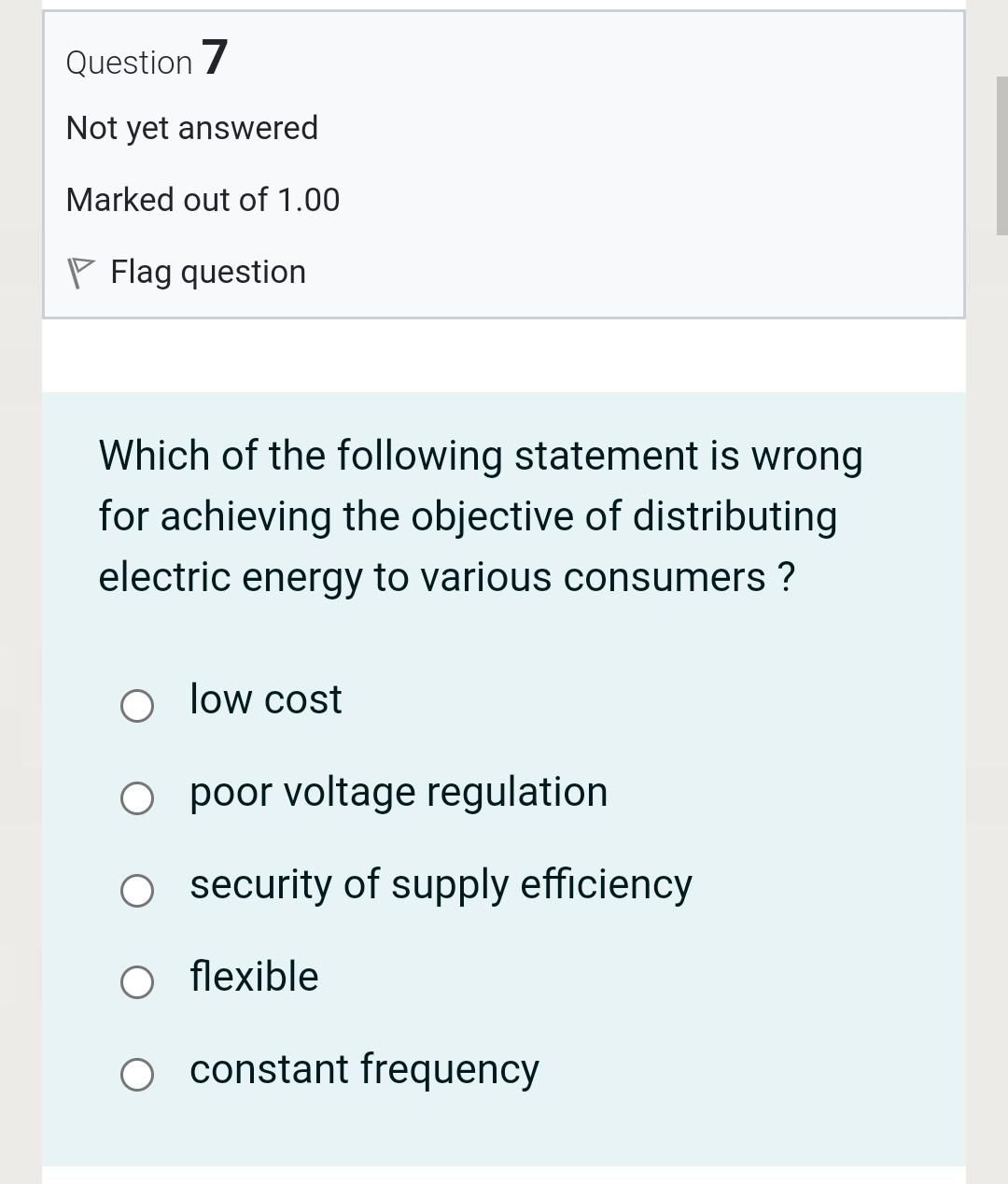Choose the poor voltage regulation radio button
1008x1184 pixels.
(x=137, y=798)
